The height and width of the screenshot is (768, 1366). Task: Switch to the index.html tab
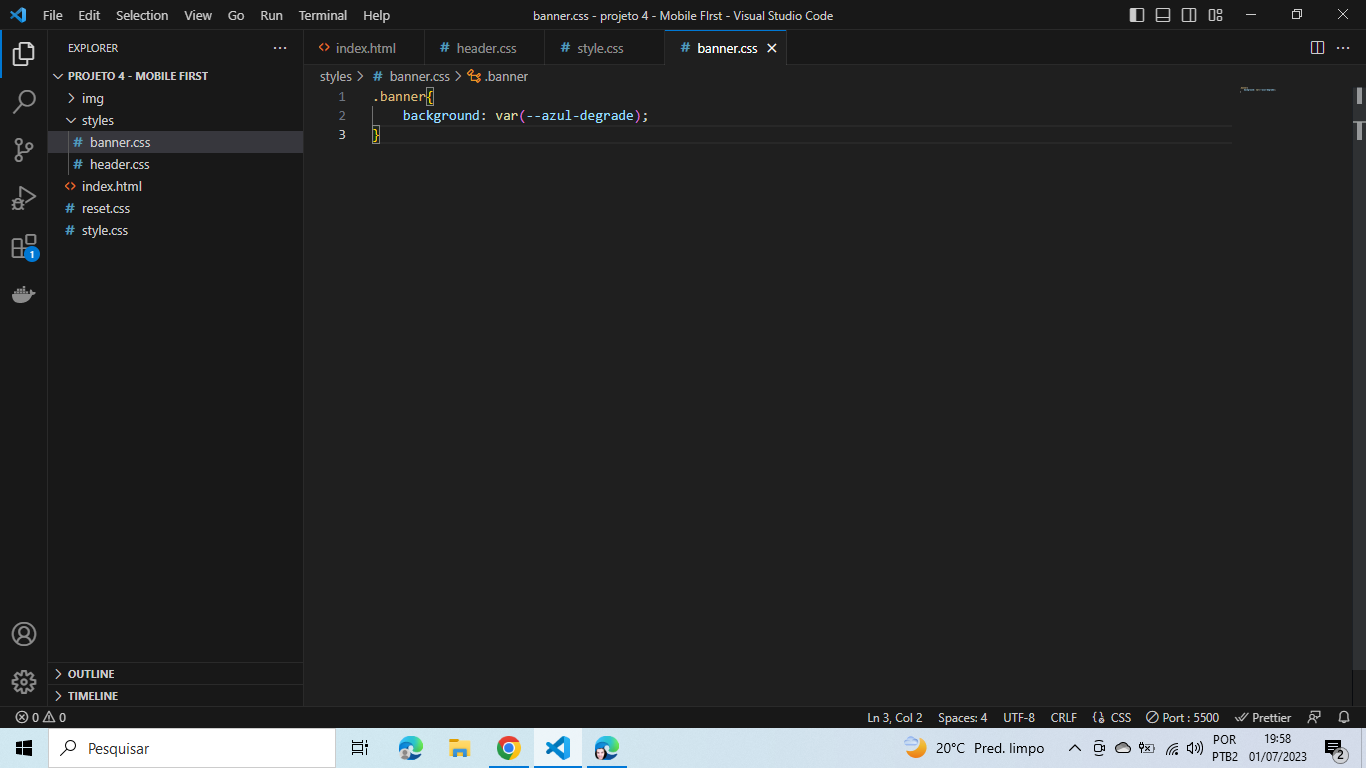click(364, 48)
